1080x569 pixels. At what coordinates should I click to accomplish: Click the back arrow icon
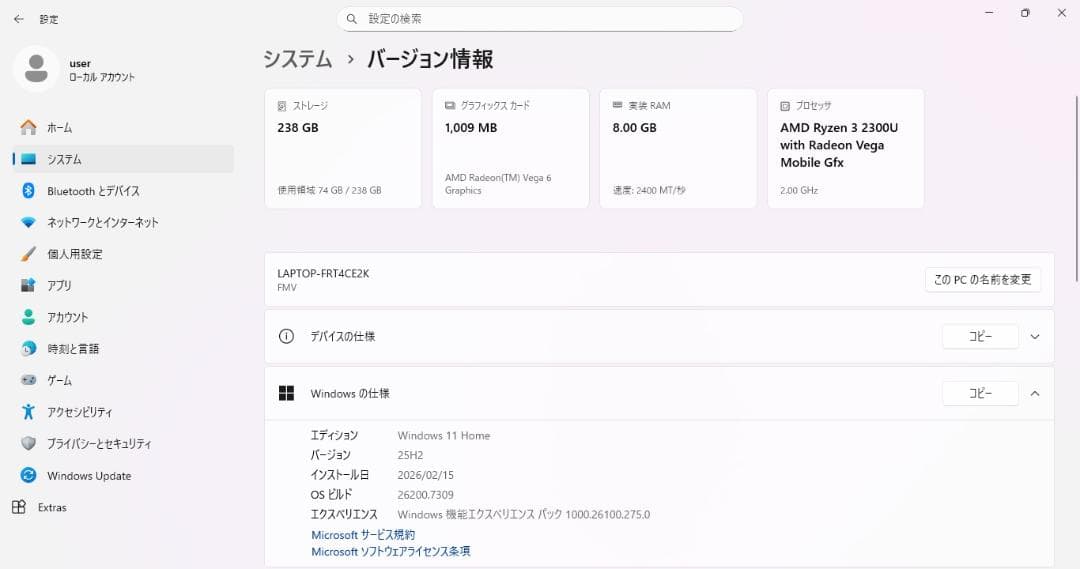click(x=19, y=19)
